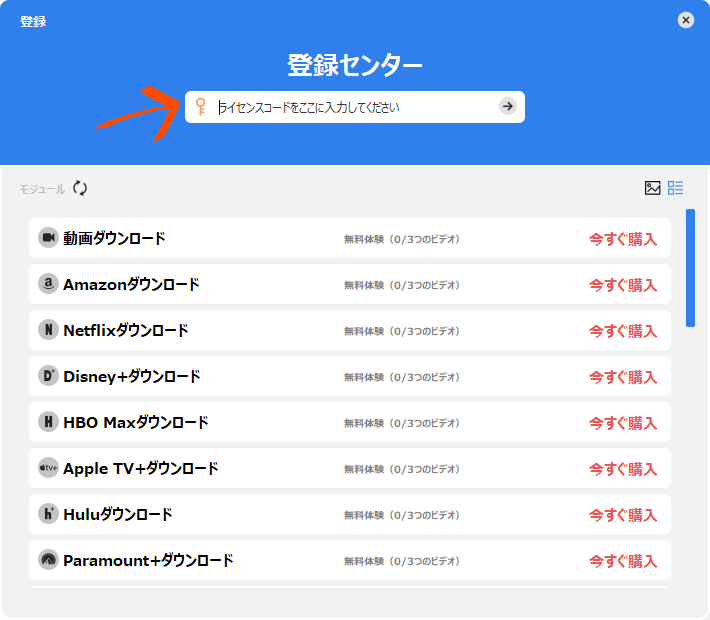Click the Amazon module icon
This screenshot has width=710, height=620.
pyautogui.click(x=48, y=284)
